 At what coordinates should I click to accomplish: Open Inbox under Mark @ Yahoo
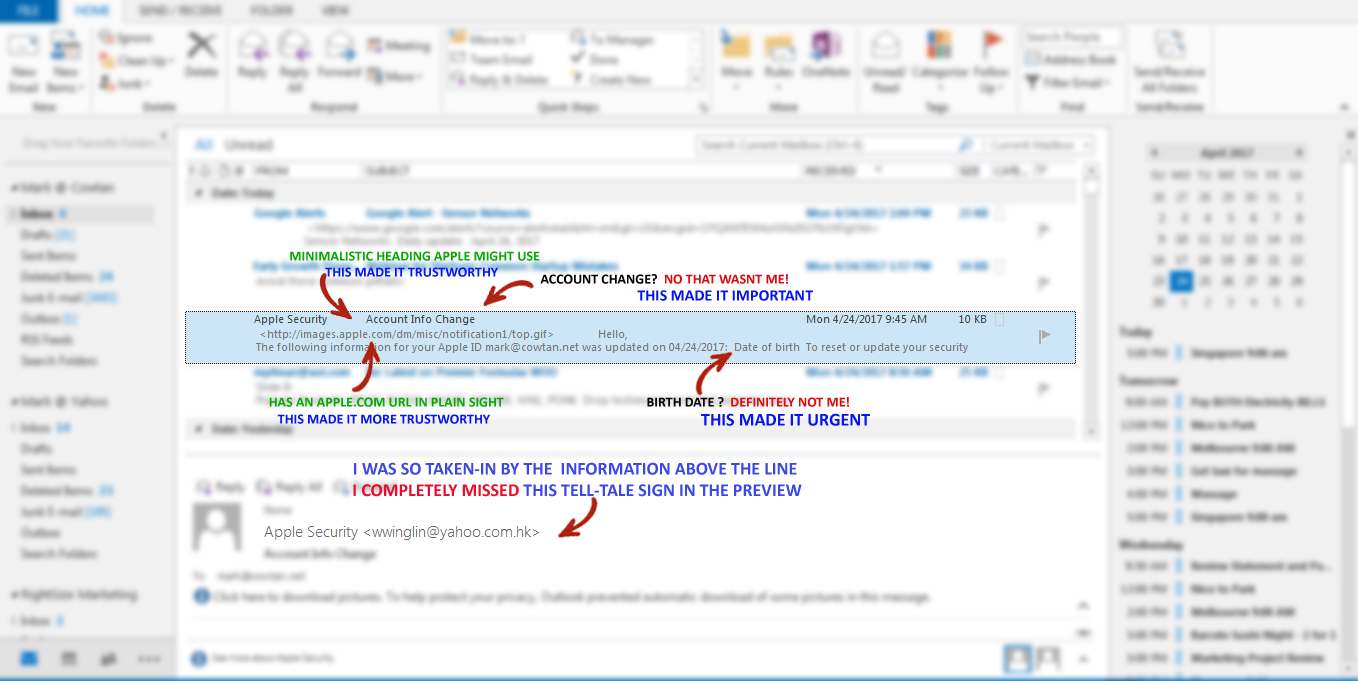tap(45, 428)
